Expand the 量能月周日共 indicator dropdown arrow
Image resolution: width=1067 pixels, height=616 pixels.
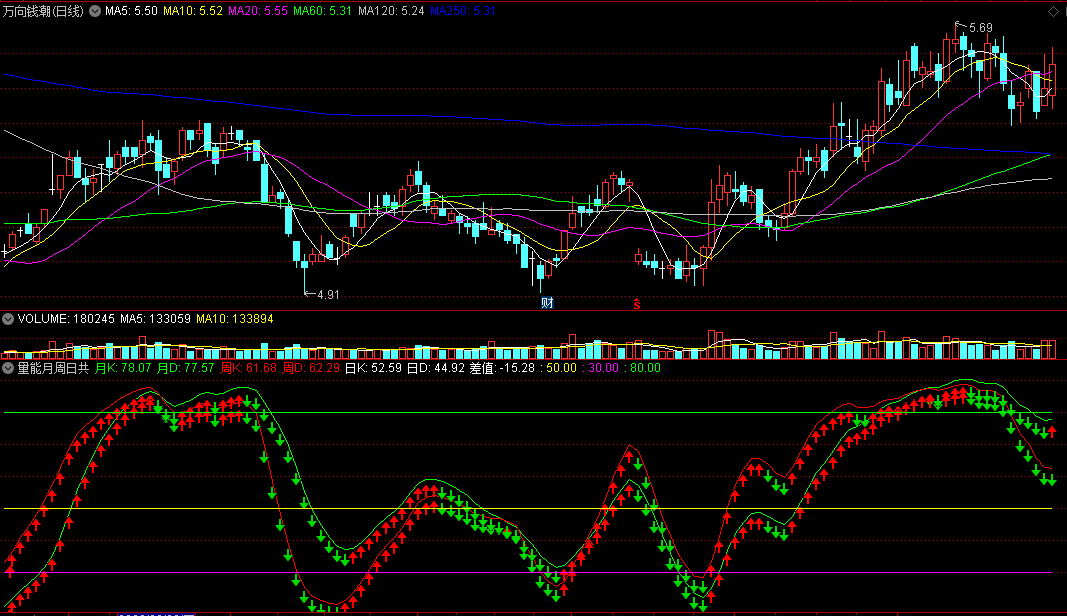tap(8, 368)
